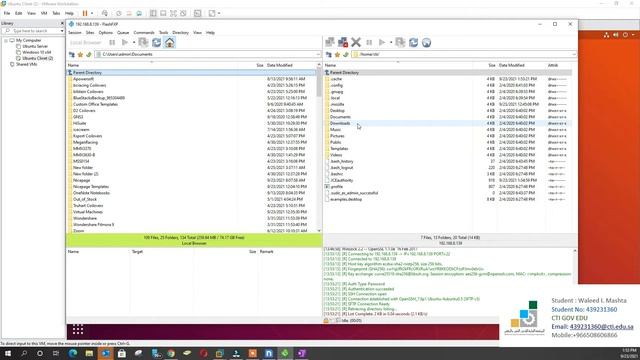Click VMware full screen icon

point(173,13)
